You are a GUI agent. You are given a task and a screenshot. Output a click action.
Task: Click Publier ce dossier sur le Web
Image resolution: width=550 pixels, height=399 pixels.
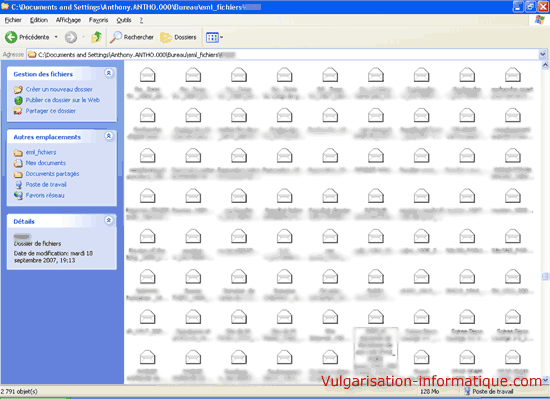(x=62, y=100)
